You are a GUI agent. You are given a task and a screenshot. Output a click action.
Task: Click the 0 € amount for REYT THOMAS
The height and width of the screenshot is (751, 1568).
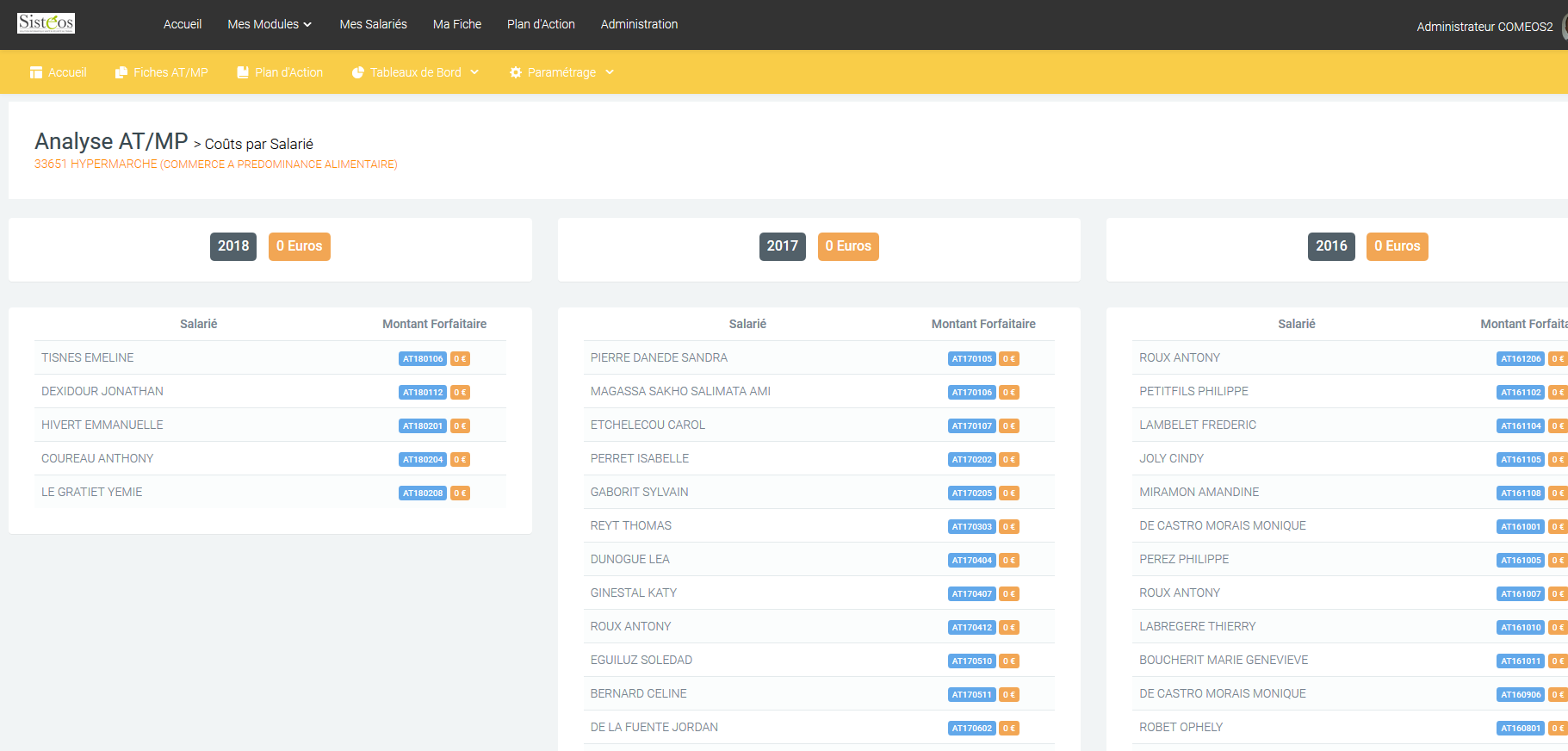click(1009, 527)
